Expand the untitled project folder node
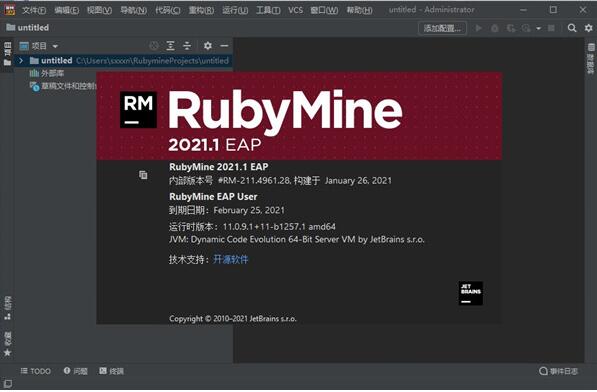597x392 pixels. click(21, 61)
